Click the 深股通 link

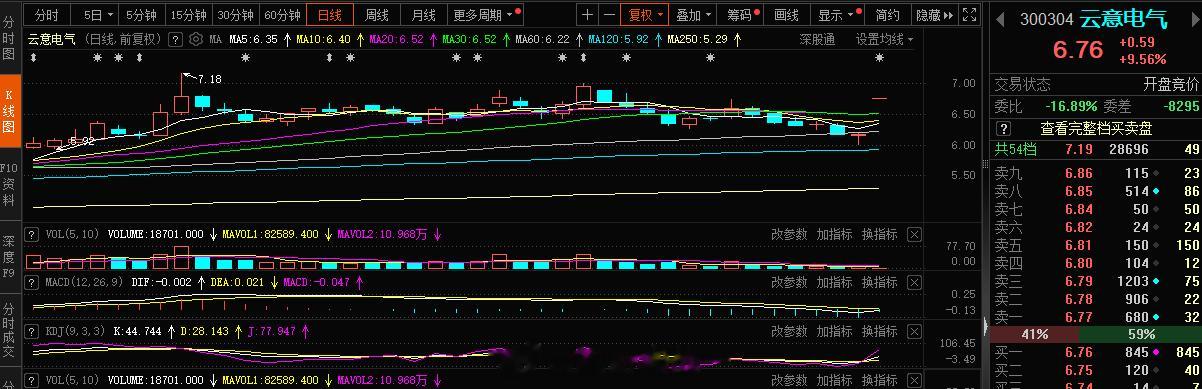[817, 39]
